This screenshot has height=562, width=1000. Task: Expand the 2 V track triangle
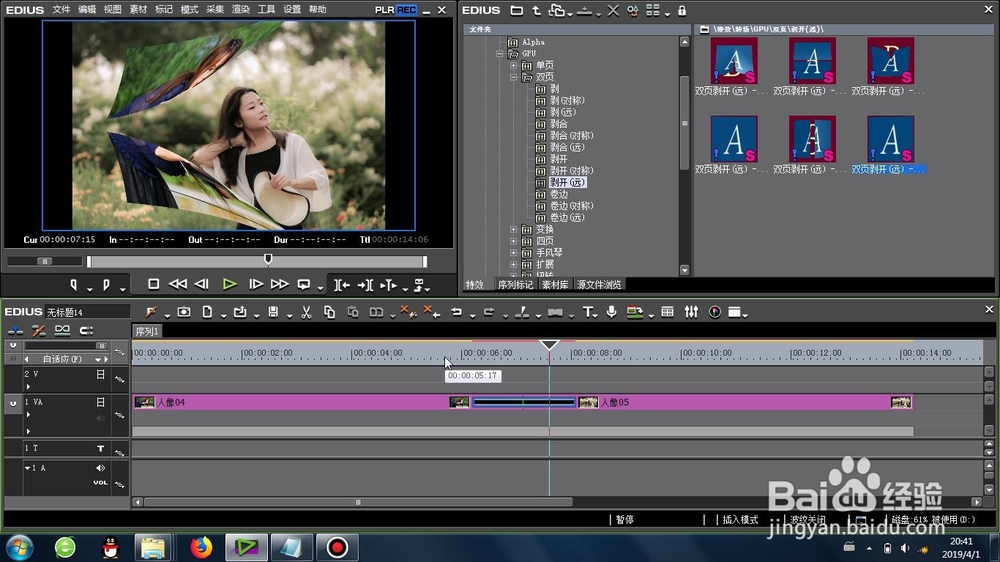click(28, 387)
